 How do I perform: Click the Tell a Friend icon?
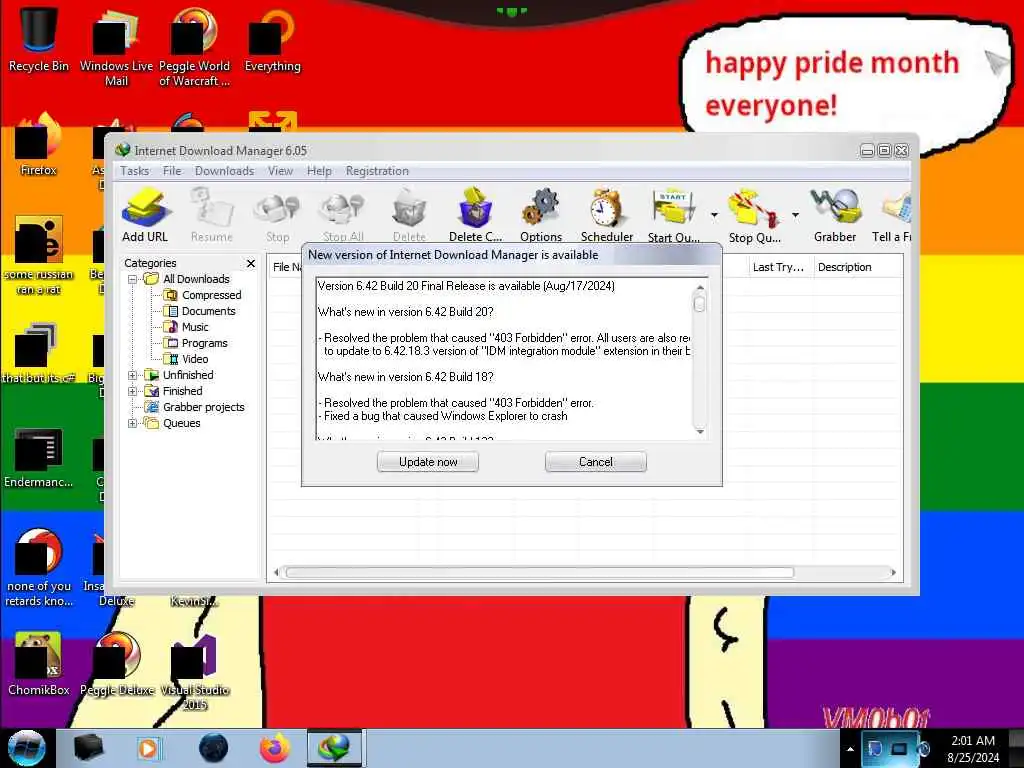pos(892,214)
